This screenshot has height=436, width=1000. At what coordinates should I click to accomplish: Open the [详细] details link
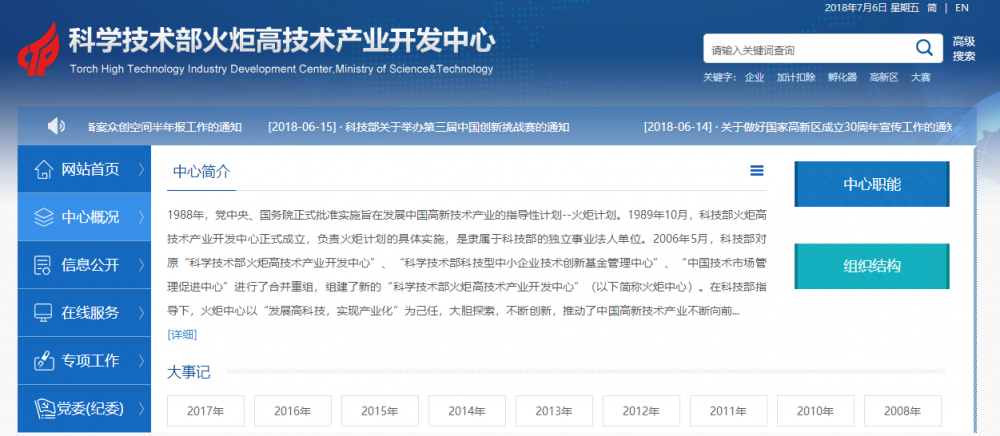point(182,334)
